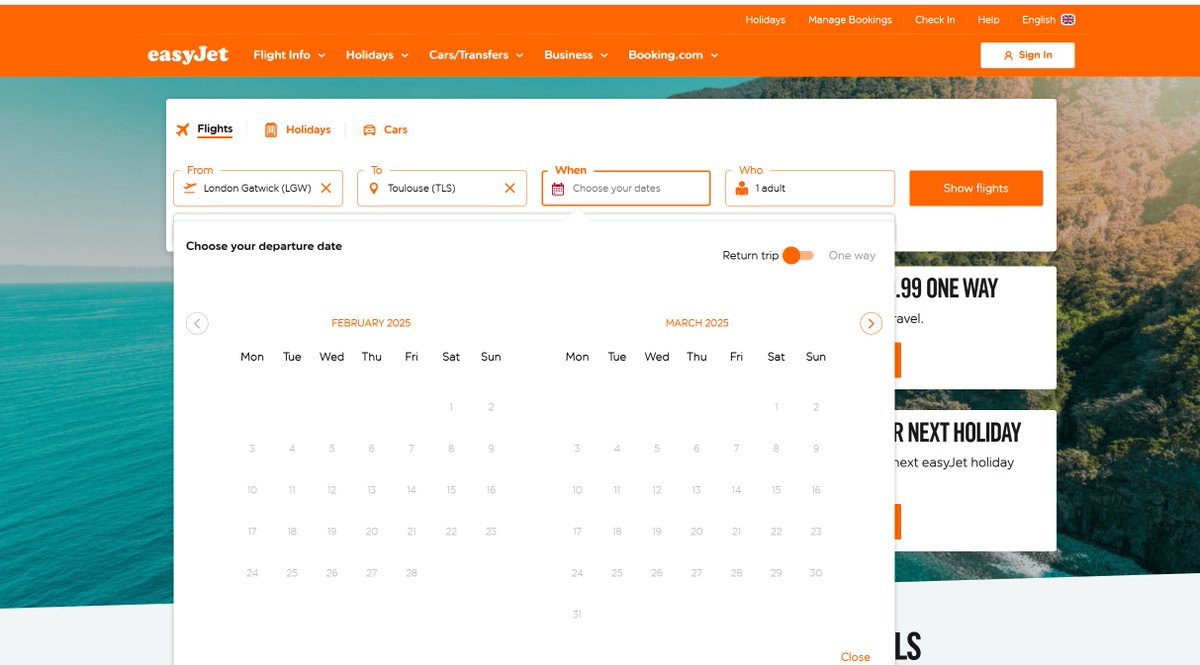Click the From airport input field
This screenshot has width=1200, height=665.
point(258,188)
